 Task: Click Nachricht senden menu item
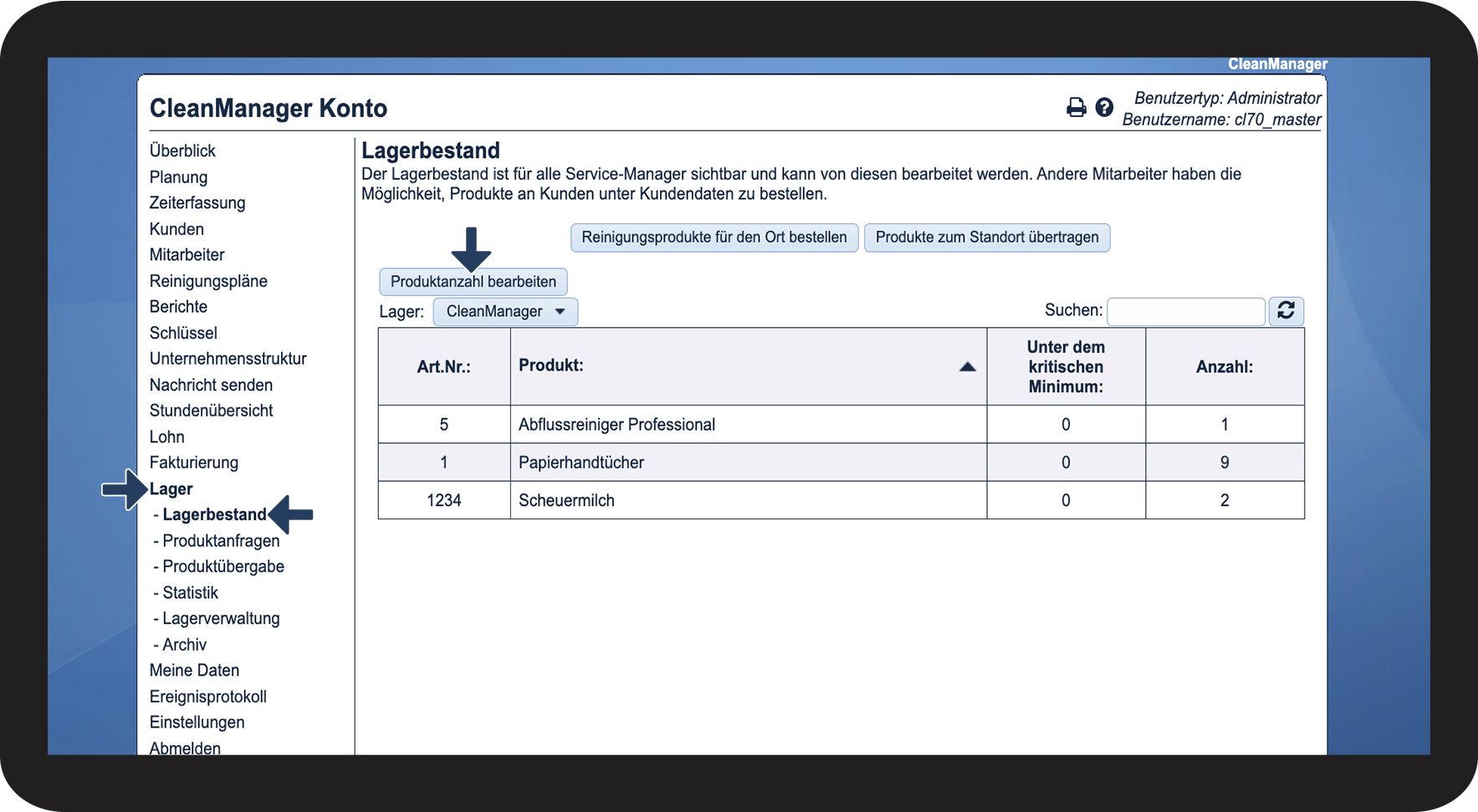pos(211,385)
